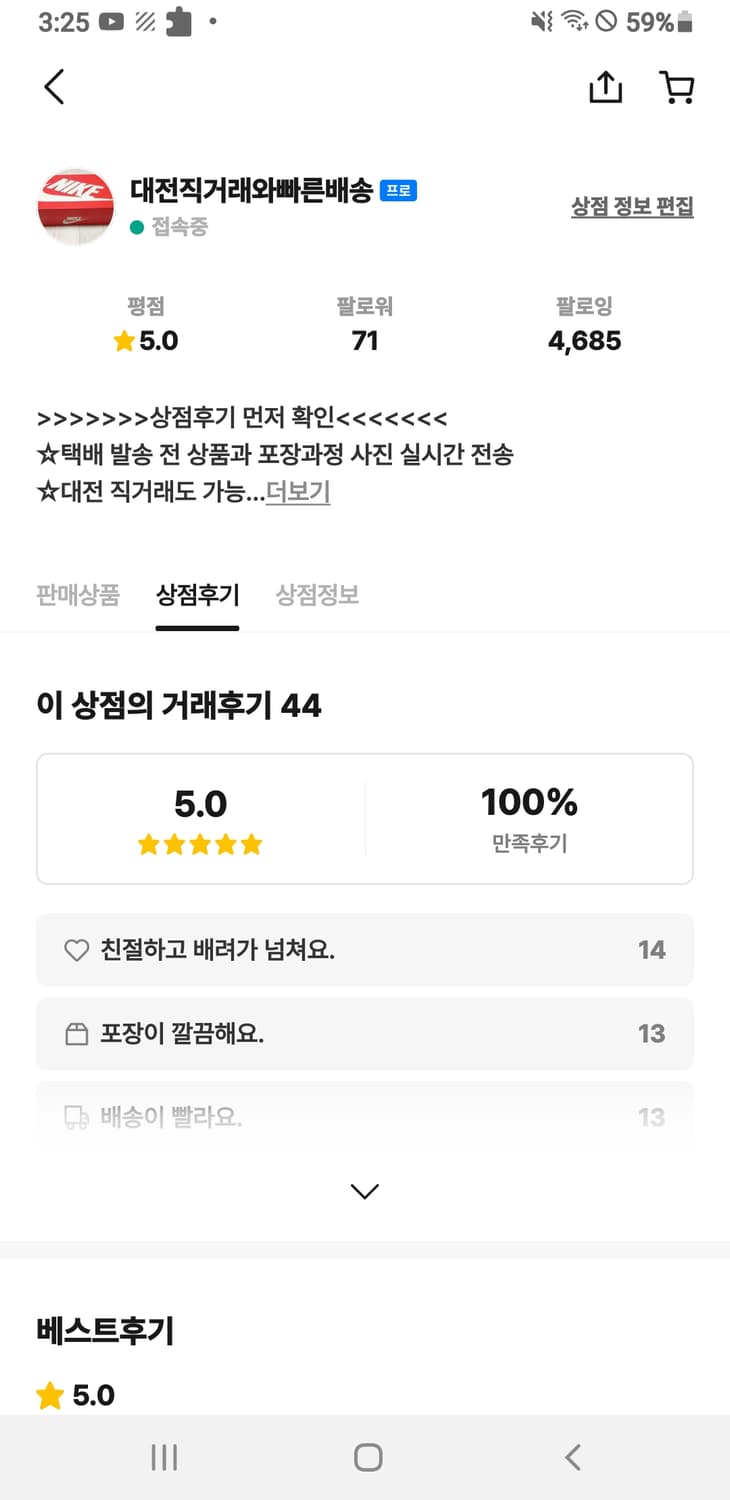Tap the 100% 만족후기 box

point(529,819)
